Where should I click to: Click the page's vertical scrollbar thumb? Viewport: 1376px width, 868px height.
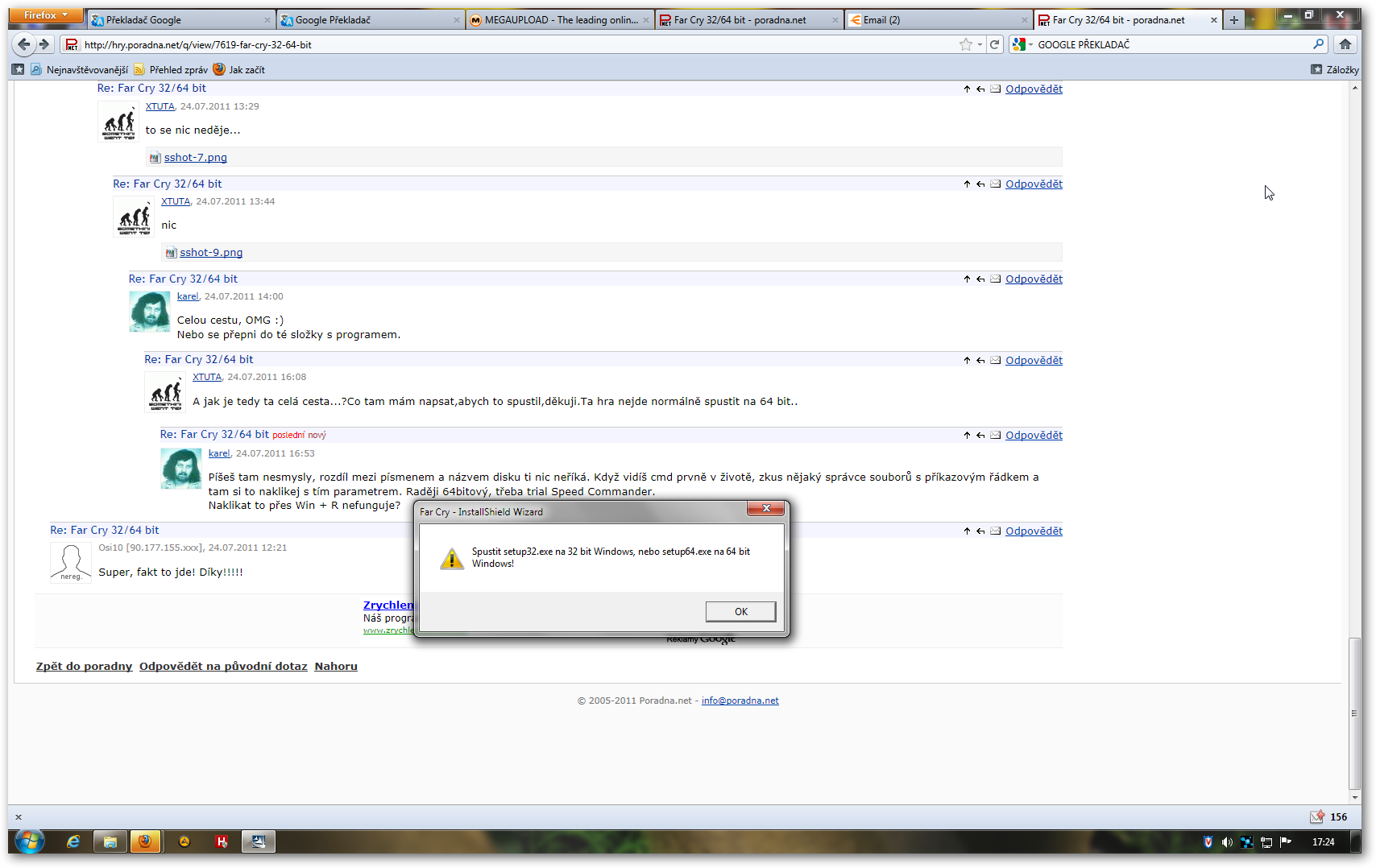tap(1354, 713)
